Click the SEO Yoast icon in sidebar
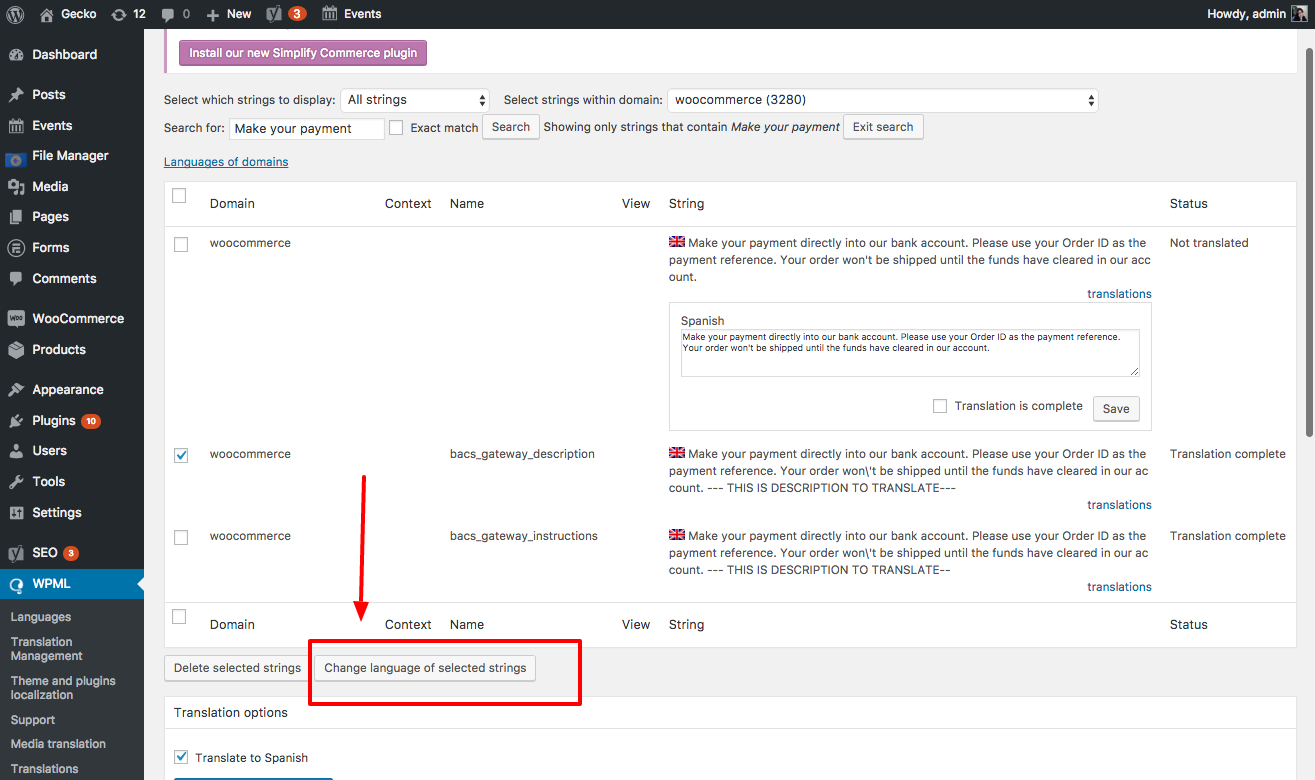The height and width of the screenshot is (780, 1315). (16, 553)
